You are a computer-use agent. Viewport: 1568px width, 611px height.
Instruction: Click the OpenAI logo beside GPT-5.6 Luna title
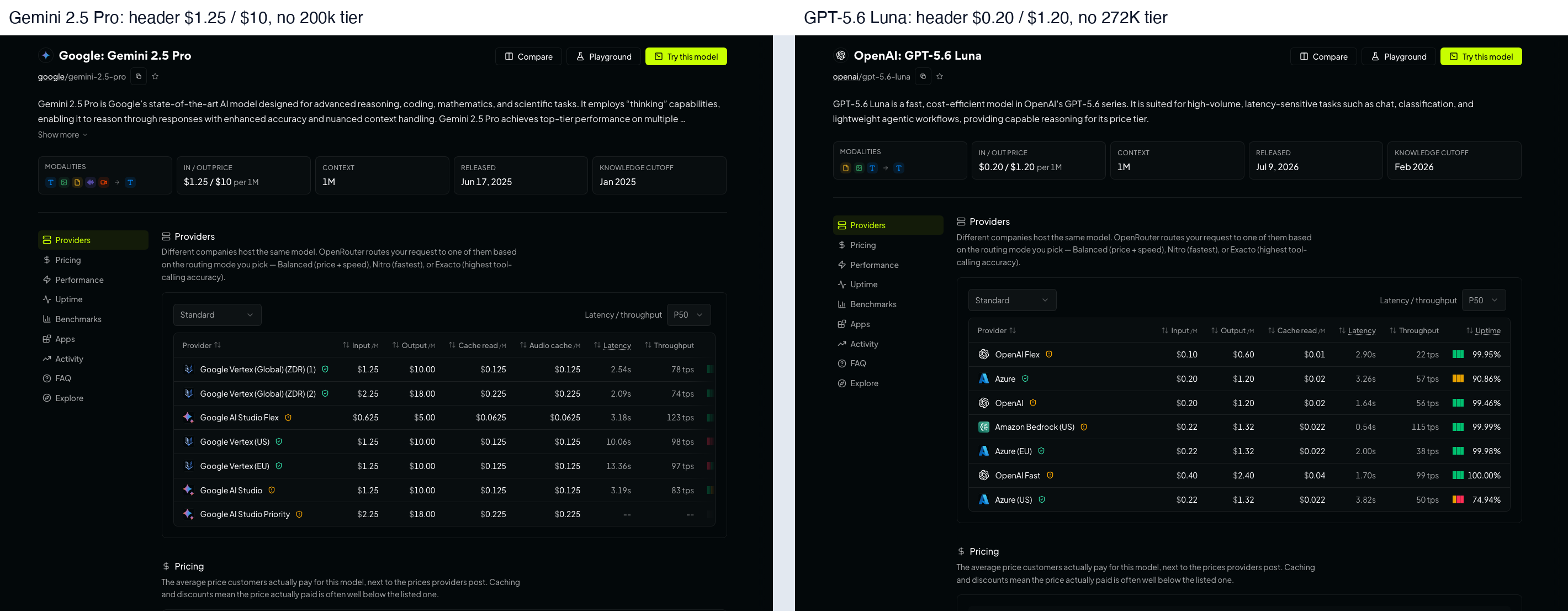coord(841,55)
